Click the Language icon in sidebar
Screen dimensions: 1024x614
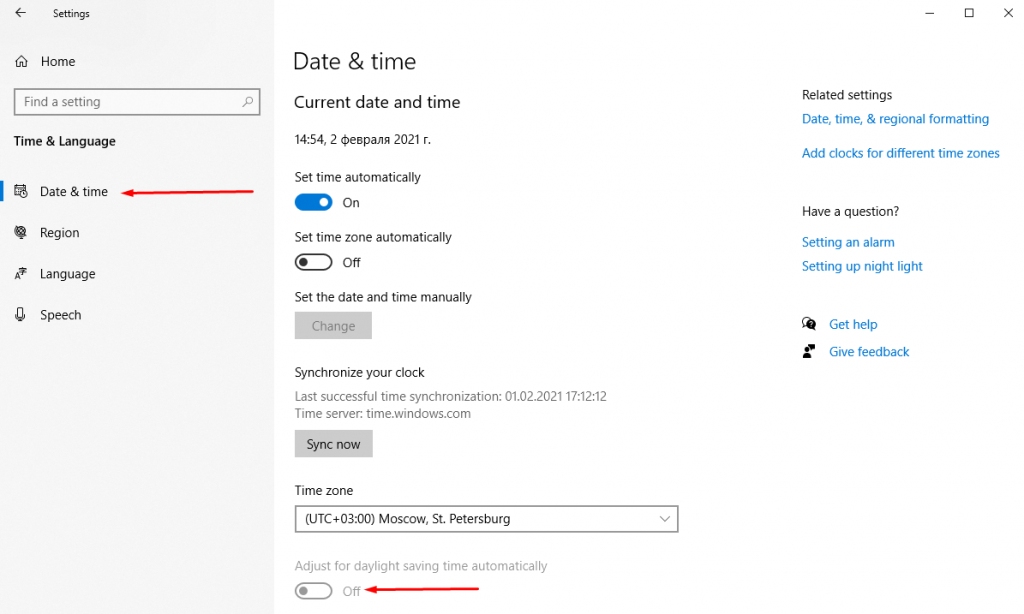[x=21, y=274]
